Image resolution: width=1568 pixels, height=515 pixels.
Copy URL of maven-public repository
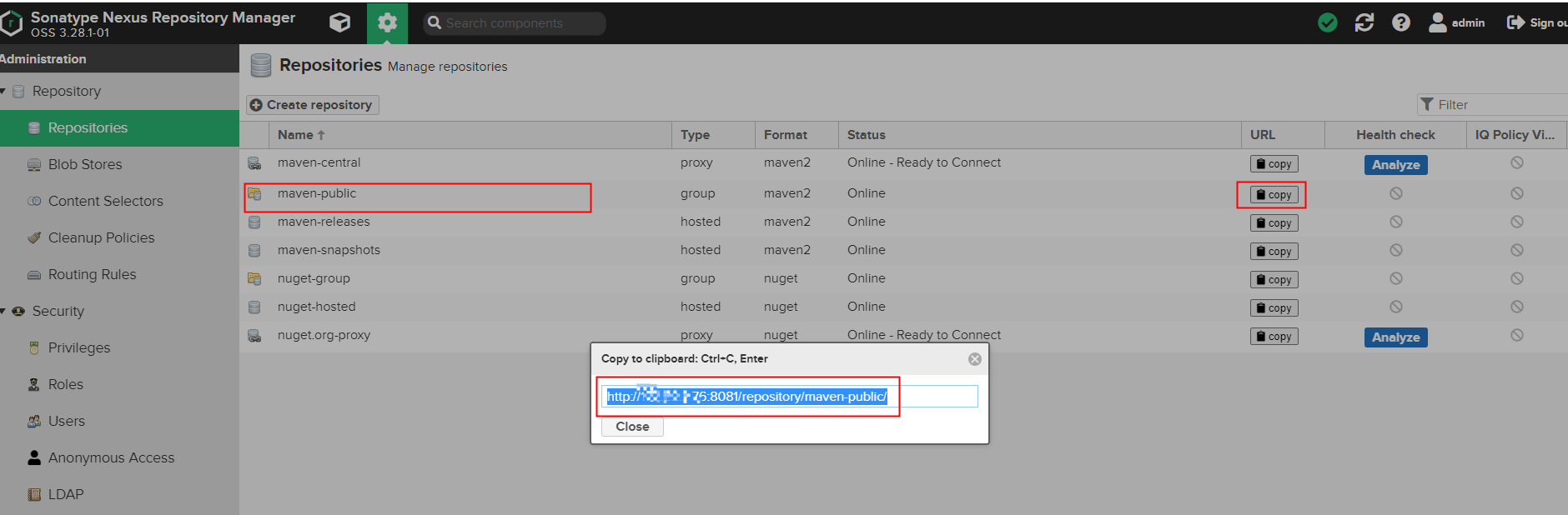(1273, 195)
